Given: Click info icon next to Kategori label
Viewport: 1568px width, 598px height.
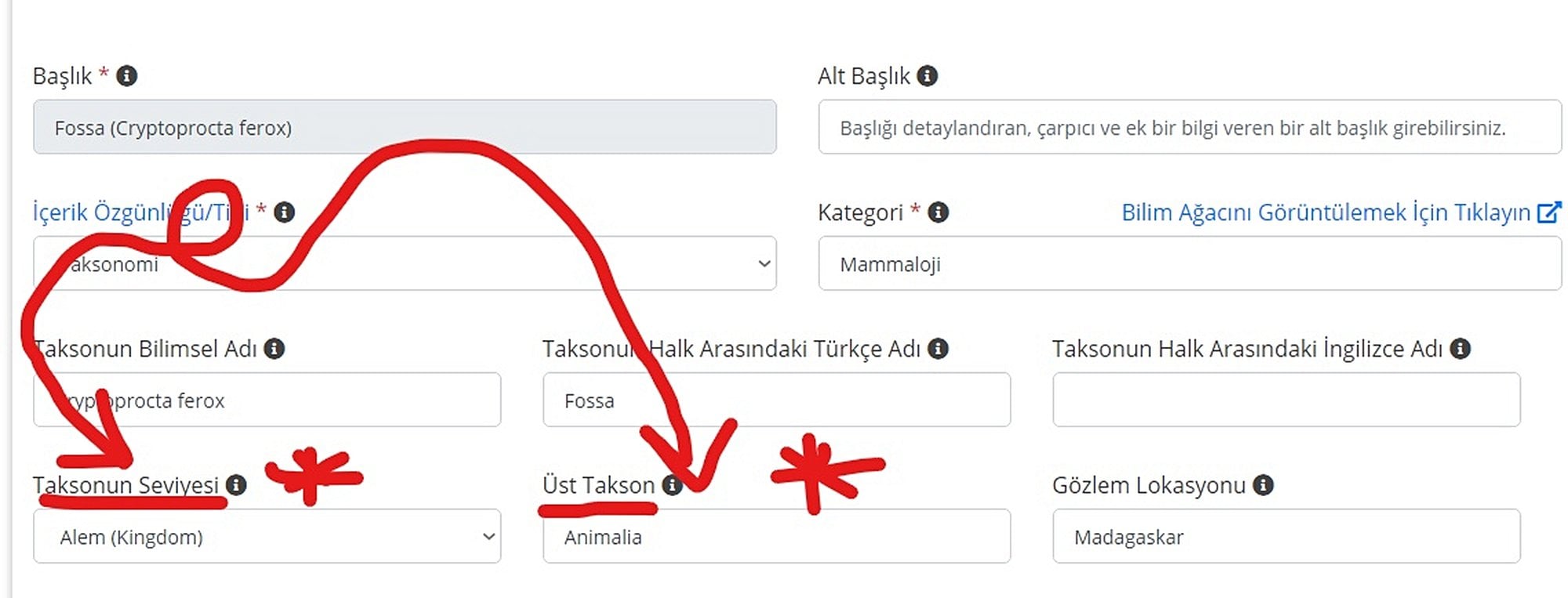Looking at the screenshot, I should point(938,212).
